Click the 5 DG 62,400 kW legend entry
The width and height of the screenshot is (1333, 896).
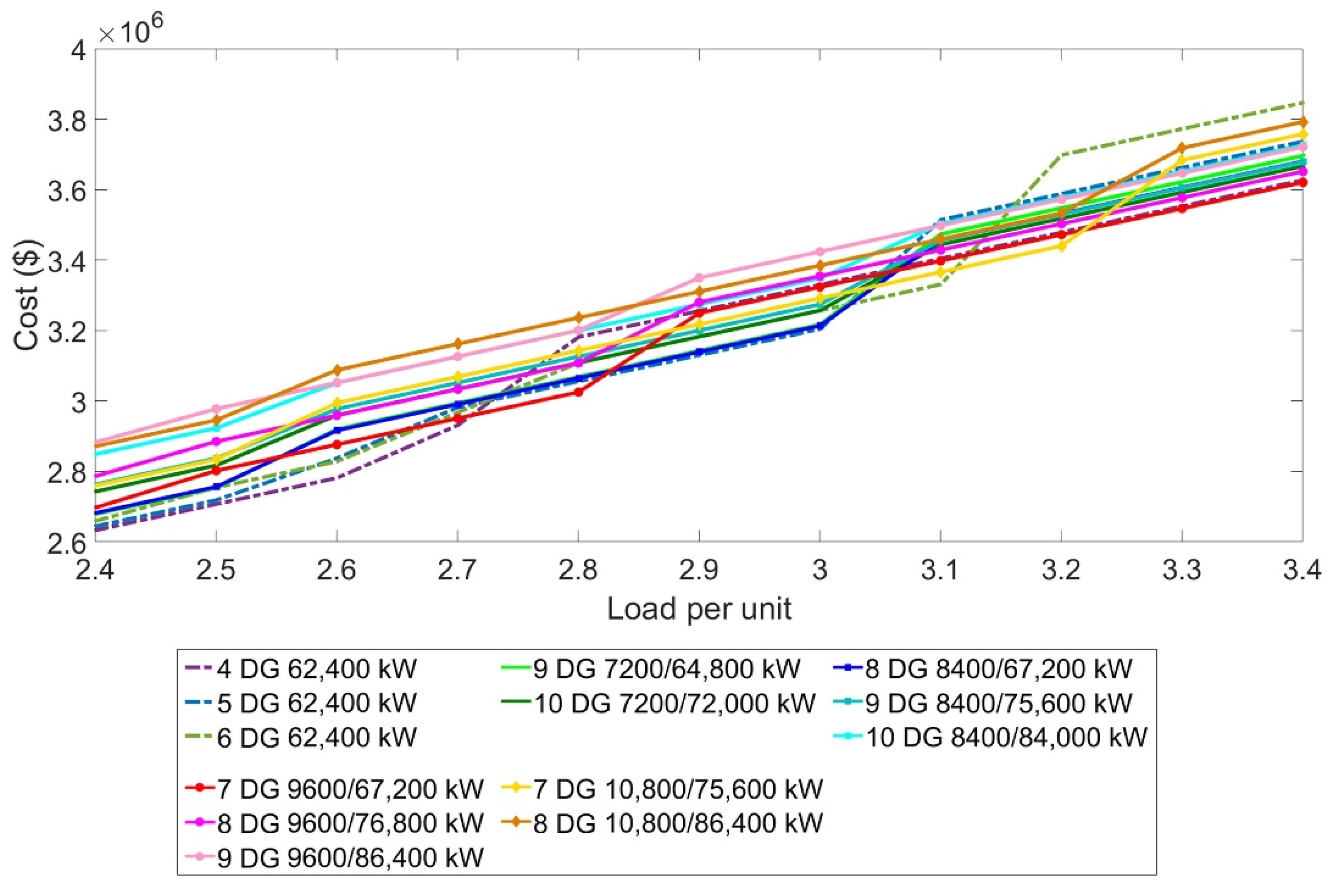click(316, 703)
